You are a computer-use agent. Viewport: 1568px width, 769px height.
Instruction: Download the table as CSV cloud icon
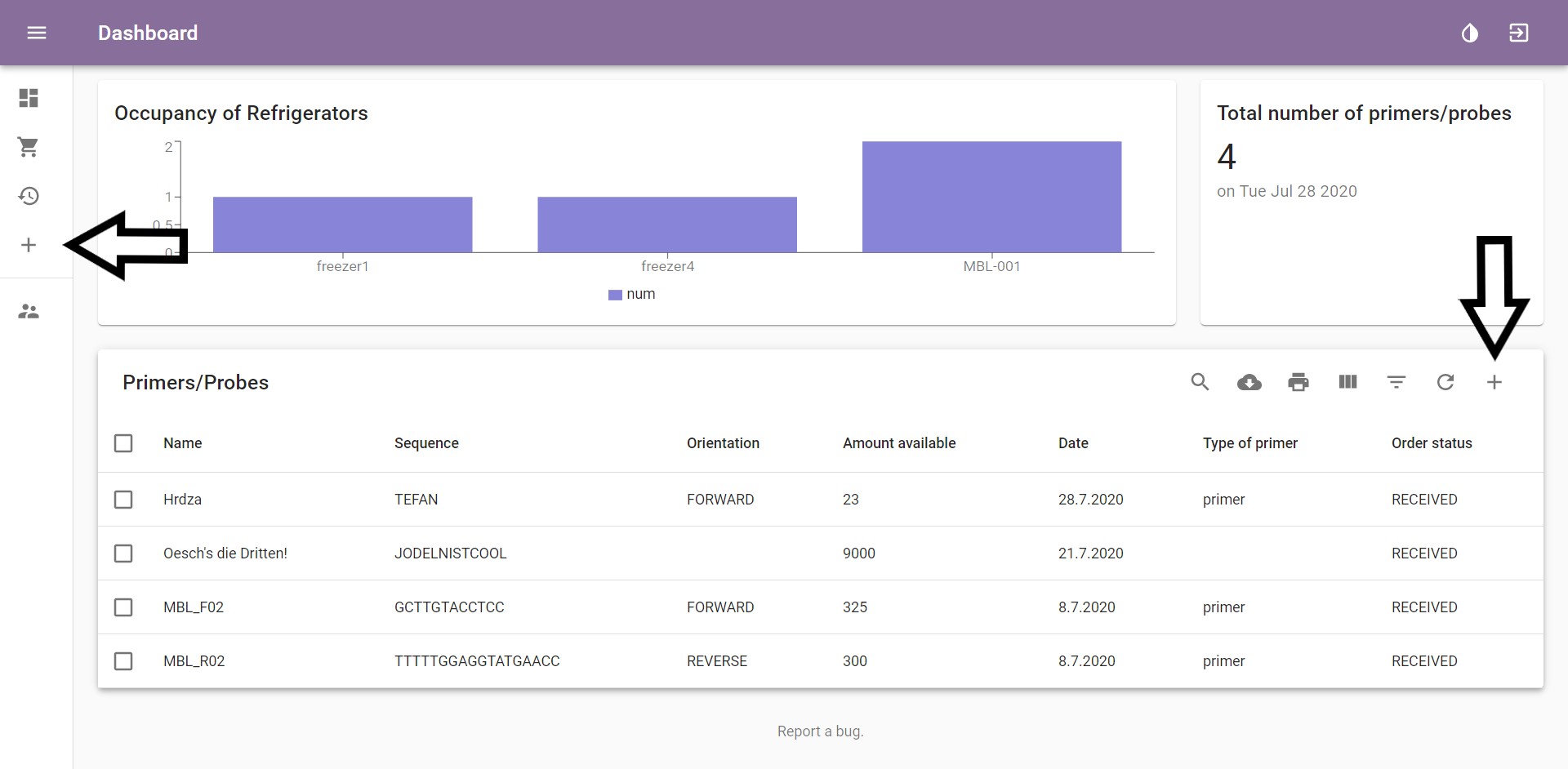[x=1249, y=382]
